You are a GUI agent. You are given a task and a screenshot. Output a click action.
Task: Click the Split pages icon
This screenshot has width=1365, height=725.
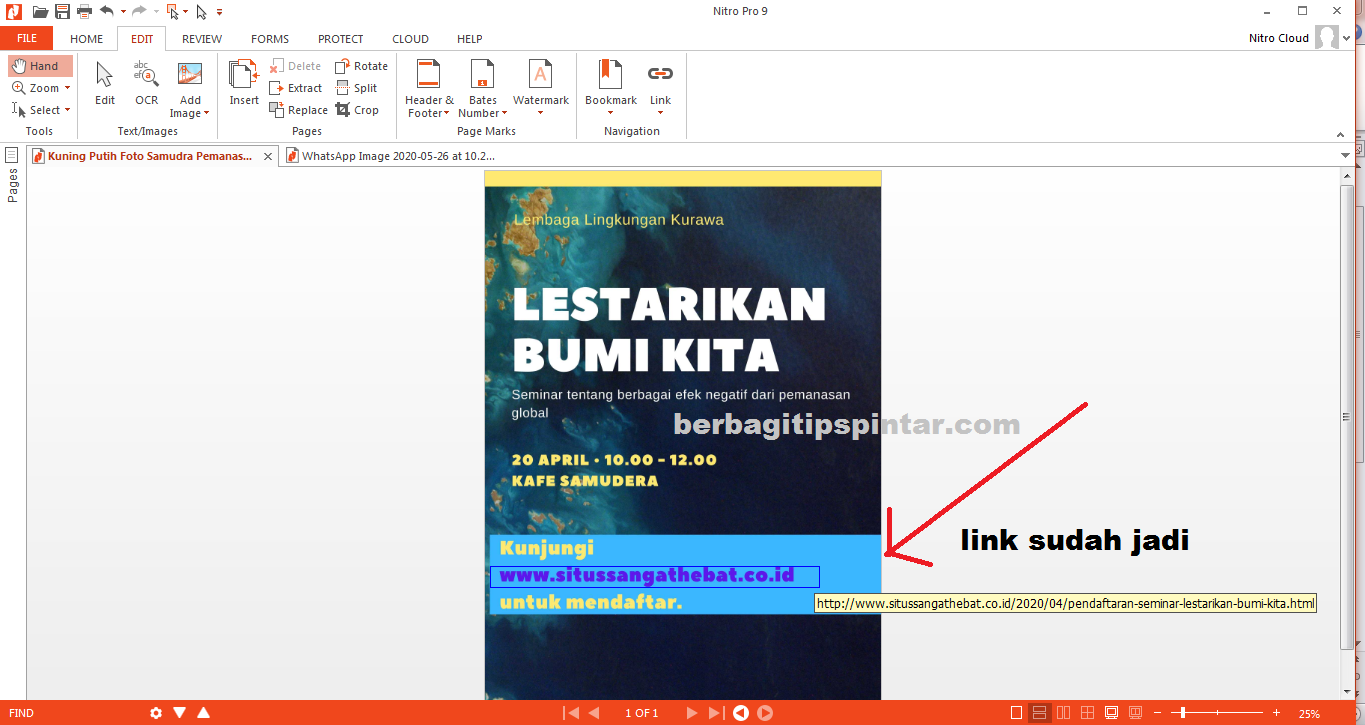pyautogui.click(x=357, y=87)
